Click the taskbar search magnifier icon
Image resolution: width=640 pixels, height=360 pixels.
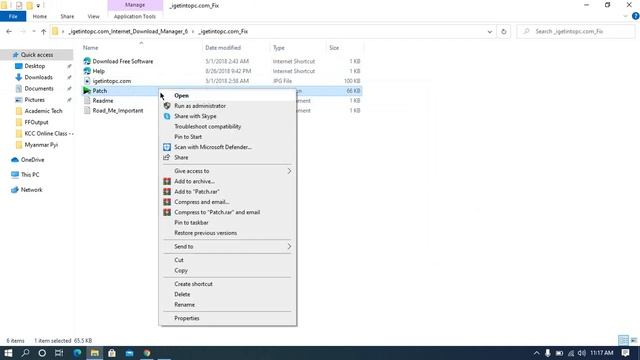click(25, 353)
